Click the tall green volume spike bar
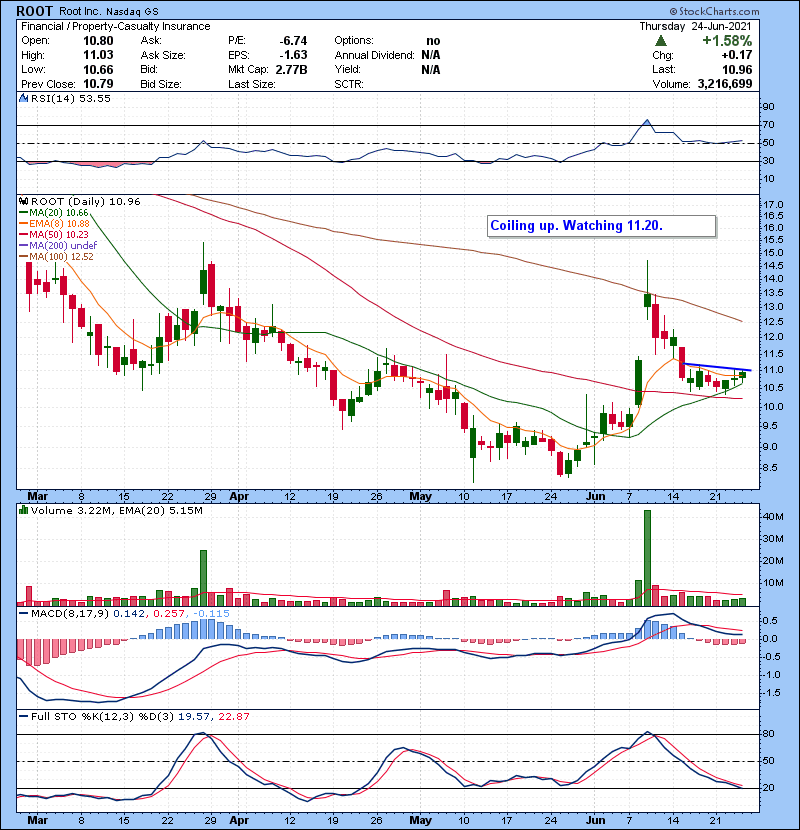The image size is (800, 830). 647,558
